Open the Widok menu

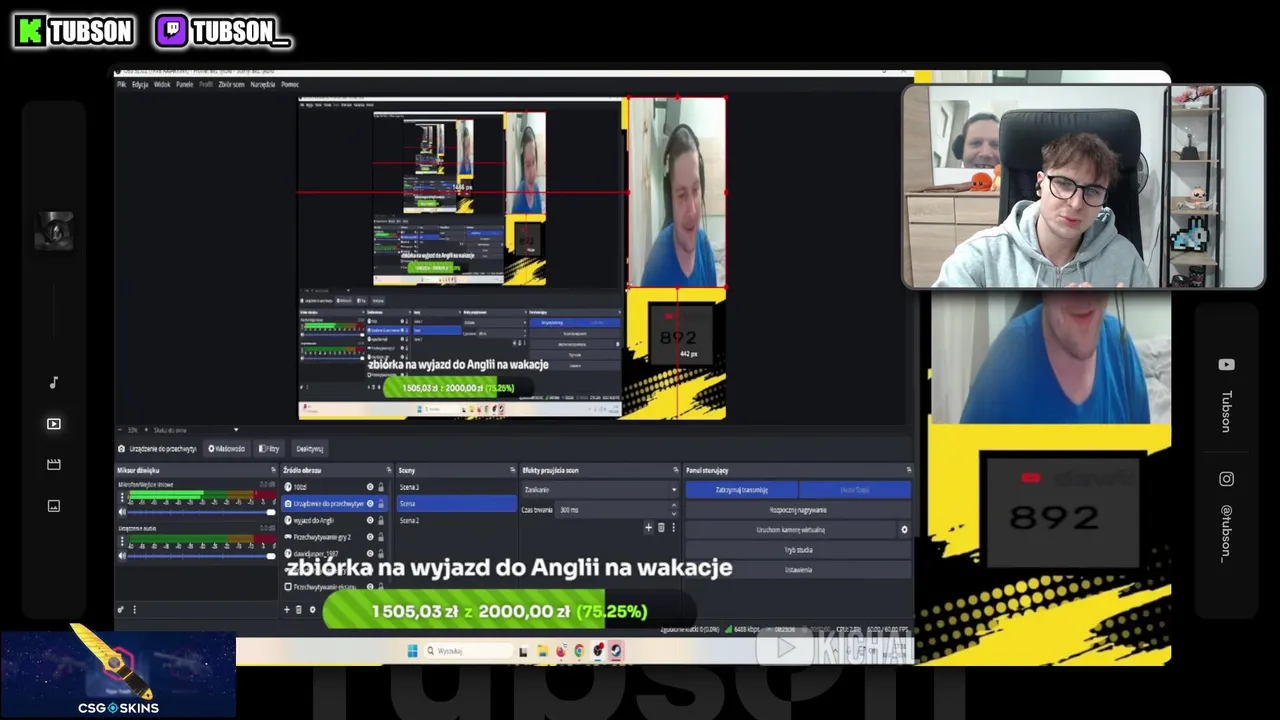[162, 84]
